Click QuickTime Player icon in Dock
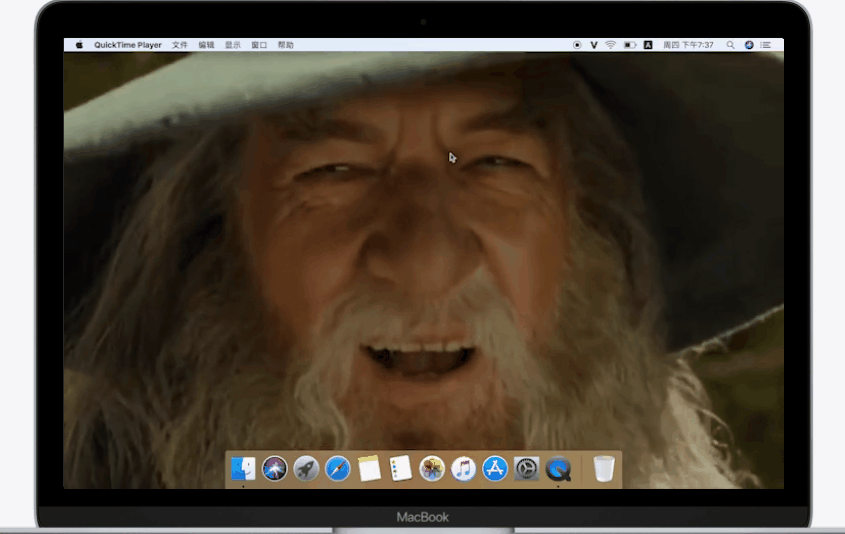This screenshot has width=845, height=534. pyautogui.click(x=559, y=468)
